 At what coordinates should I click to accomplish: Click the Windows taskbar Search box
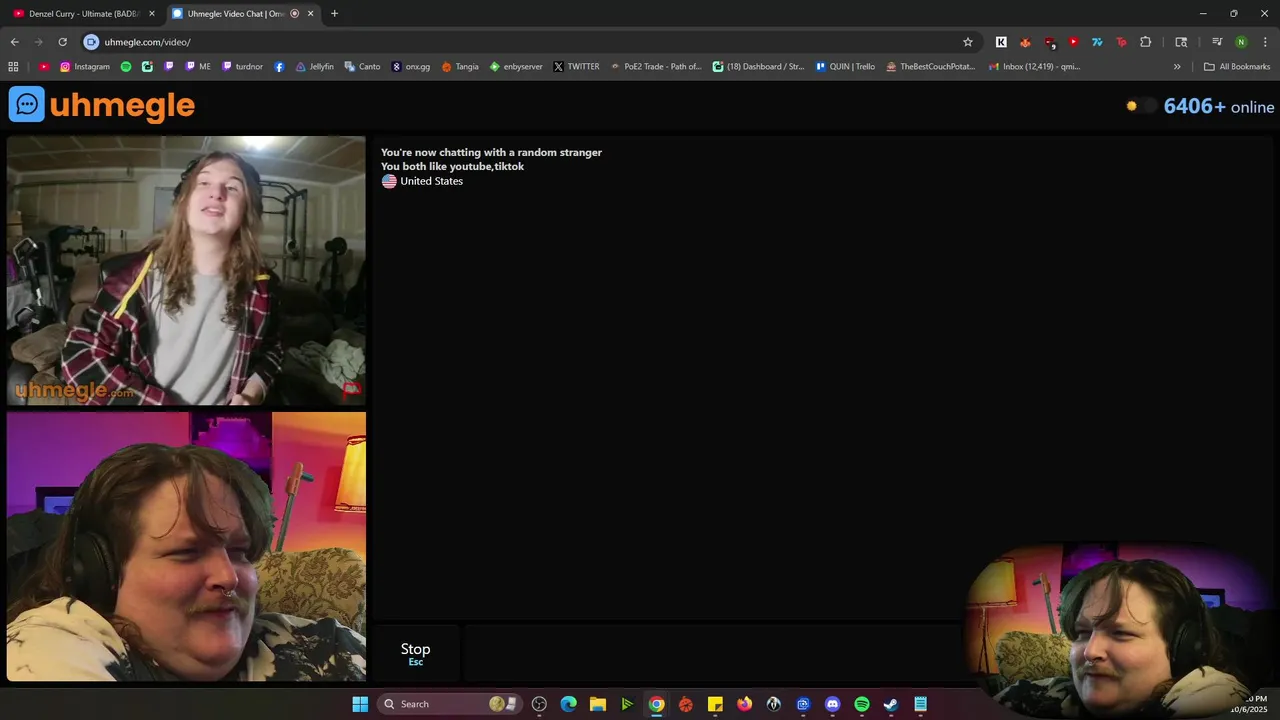coord(448,704)
